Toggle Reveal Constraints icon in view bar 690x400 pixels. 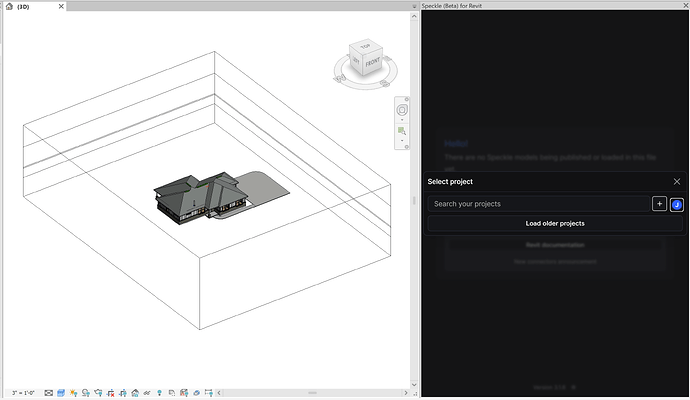pyautogui.click(x=209, y=393)
